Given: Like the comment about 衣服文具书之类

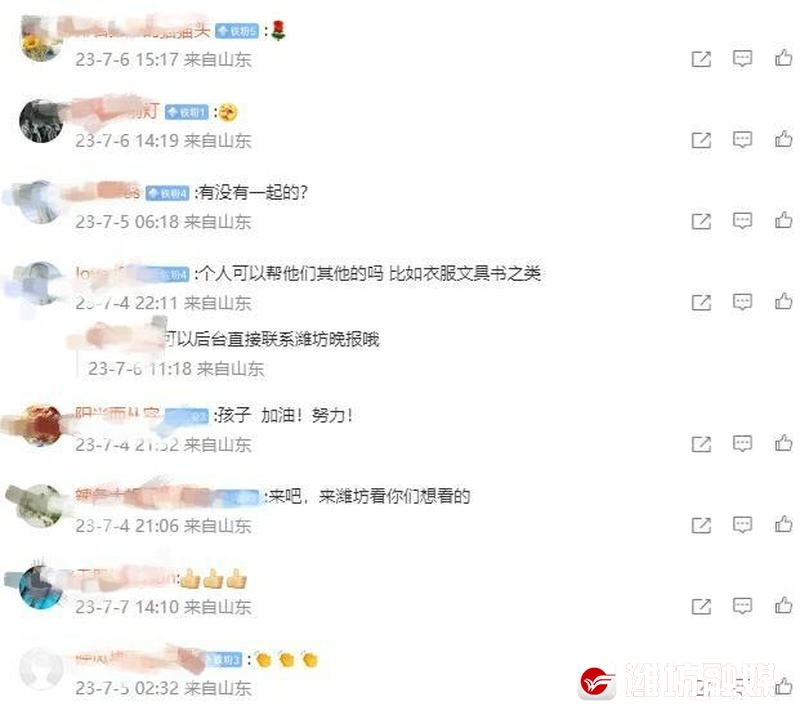Looking at the screenshot, I should [x=784, y=301].
